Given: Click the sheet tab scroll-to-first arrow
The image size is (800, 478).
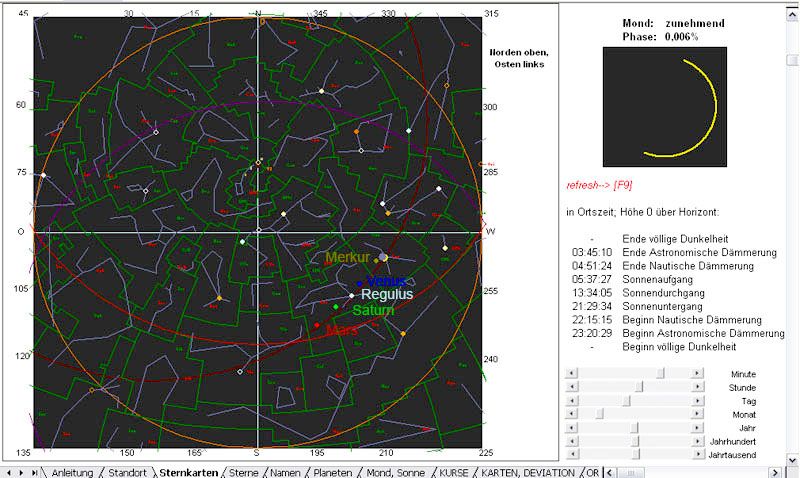Looking at the screenshot, I should click(x=9, y=472).
